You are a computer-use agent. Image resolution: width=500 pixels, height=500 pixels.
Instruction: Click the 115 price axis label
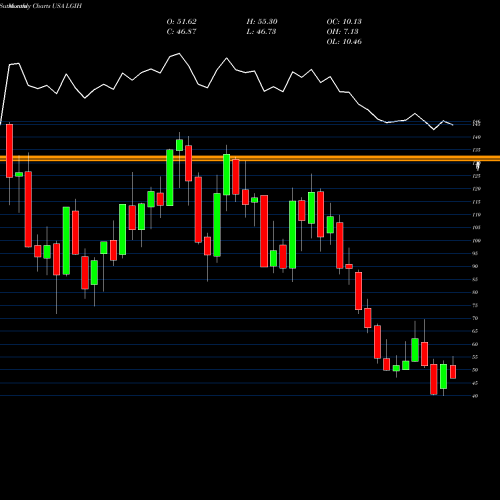pyautogui.click(x=477, y=202)
